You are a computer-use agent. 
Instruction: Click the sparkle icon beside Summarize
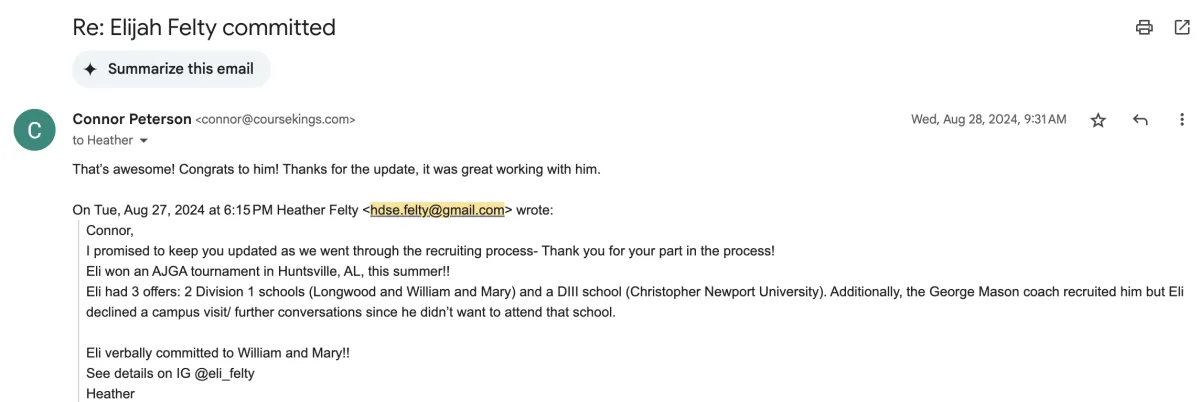pyautogui.click(x=90, y=69)
